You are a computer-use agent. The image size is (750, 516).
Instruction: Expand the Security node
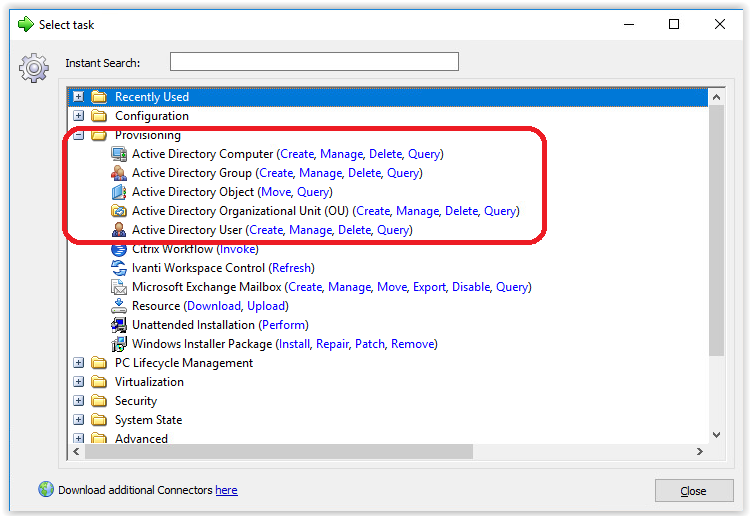(x=78, y=401)
